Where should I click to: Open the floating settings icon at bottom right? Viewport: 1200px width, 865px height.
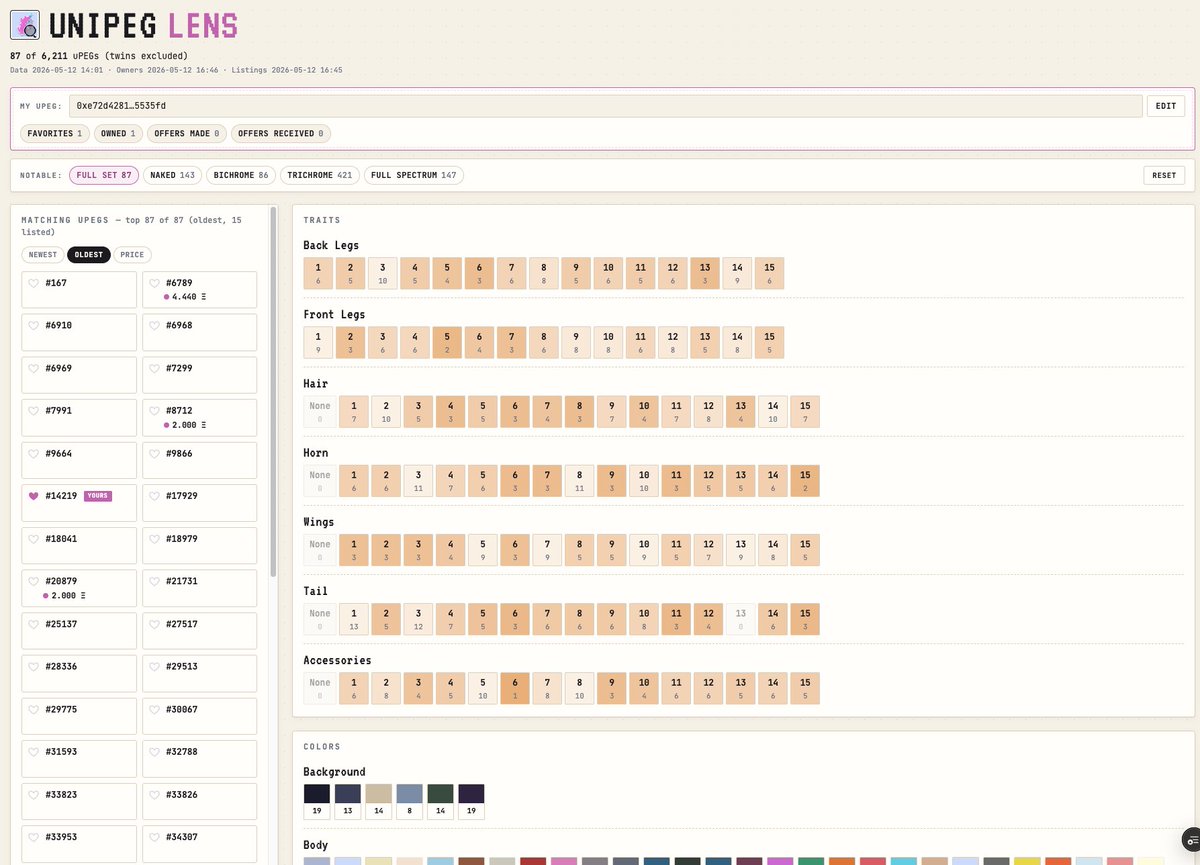(x=1190, y=839)
